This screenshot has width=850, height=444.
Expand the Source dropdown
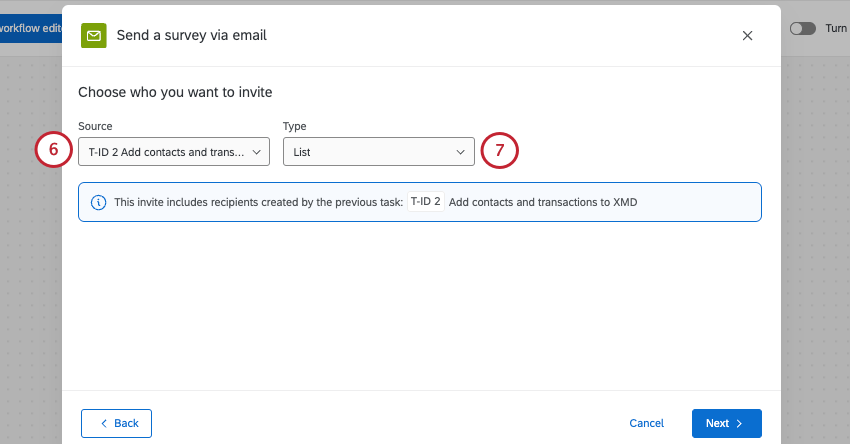click(174, 152)
